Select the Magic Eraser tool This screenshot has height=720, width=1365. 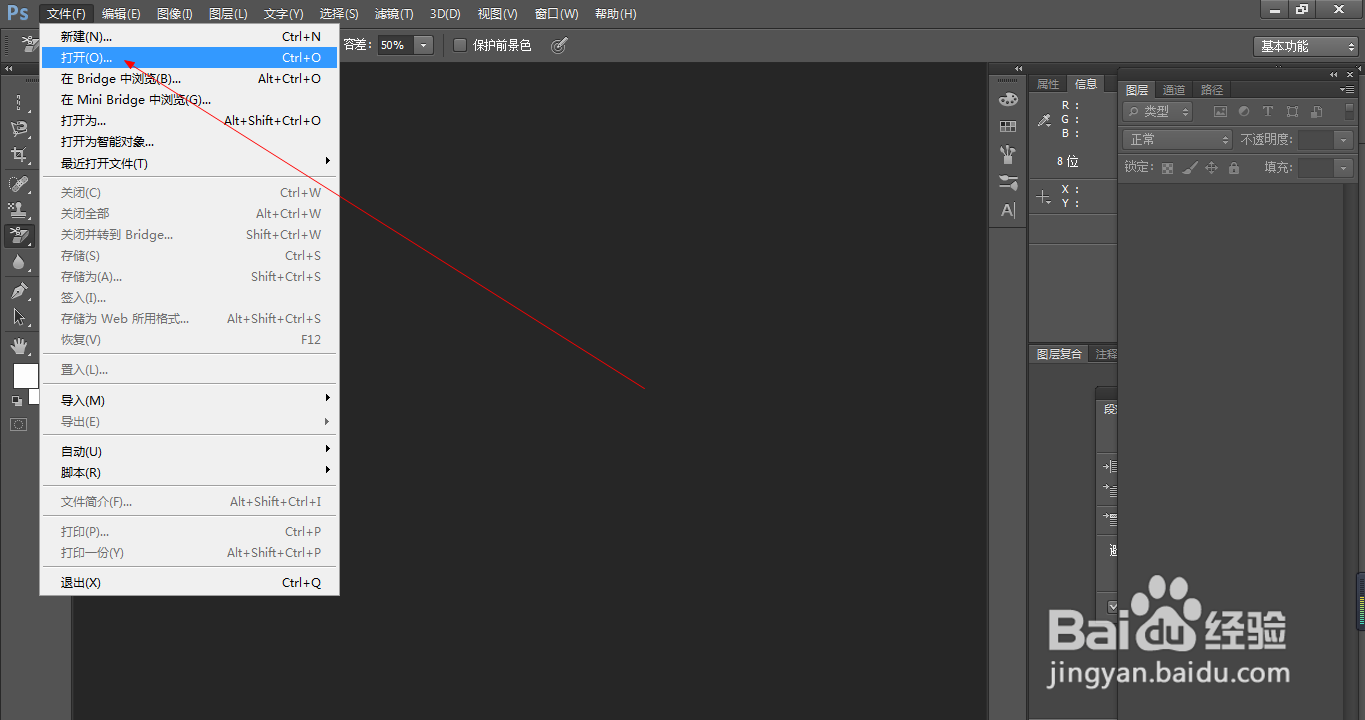[19, 236]
